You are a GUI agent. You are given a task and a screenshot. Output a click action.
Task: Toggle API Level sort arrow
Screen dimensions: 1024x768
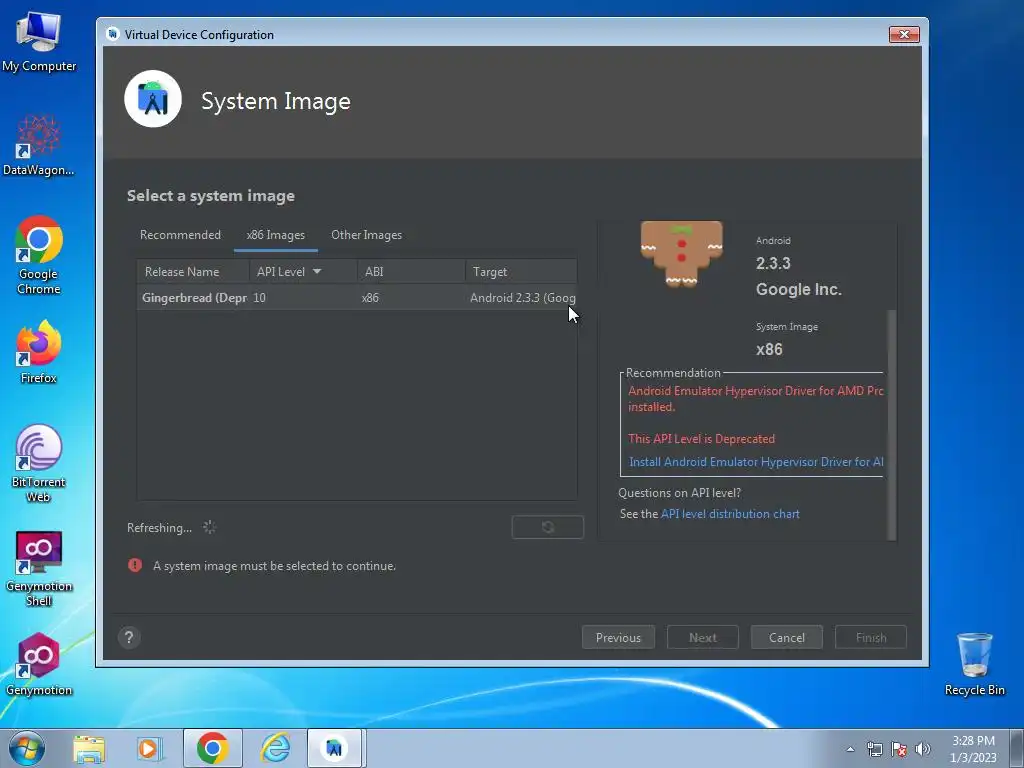(x=317, y=272)
